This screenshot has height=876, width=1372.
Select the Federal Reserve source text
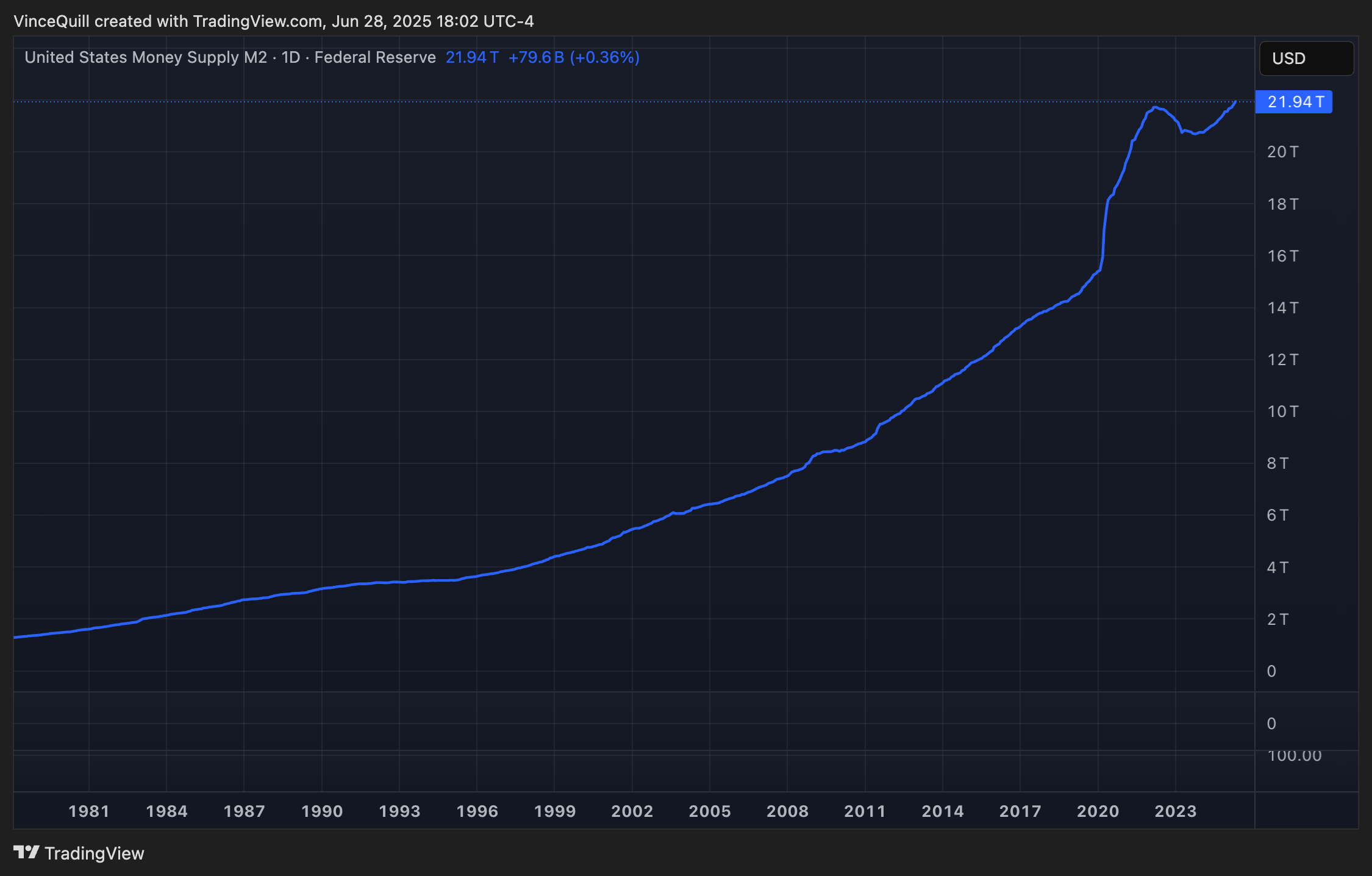[x=375, y=57]
